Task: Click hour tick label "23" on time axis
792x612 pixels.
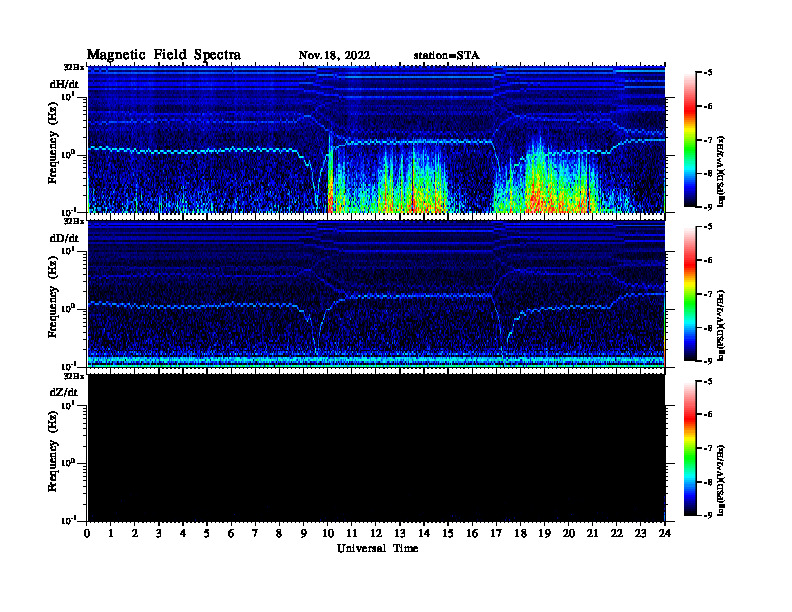Action: 641,534
